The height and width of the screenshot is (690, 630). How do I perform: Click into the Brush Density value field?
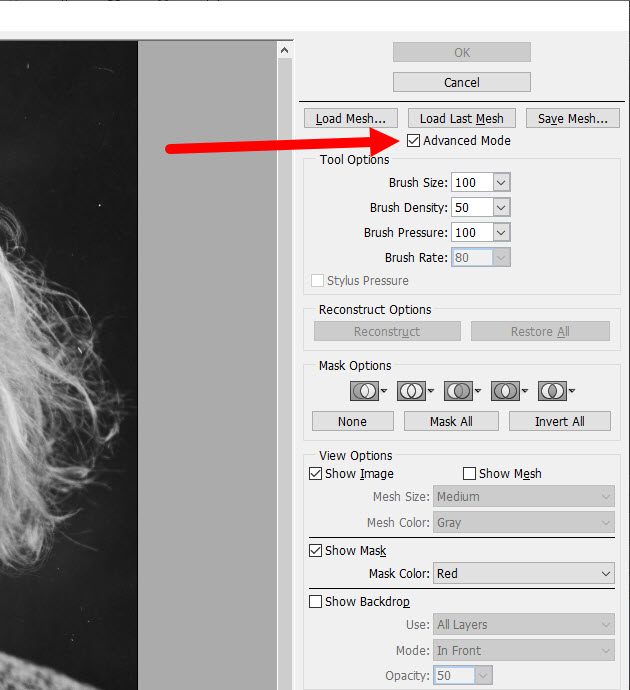pyautogui.click(x=472, y=207)
